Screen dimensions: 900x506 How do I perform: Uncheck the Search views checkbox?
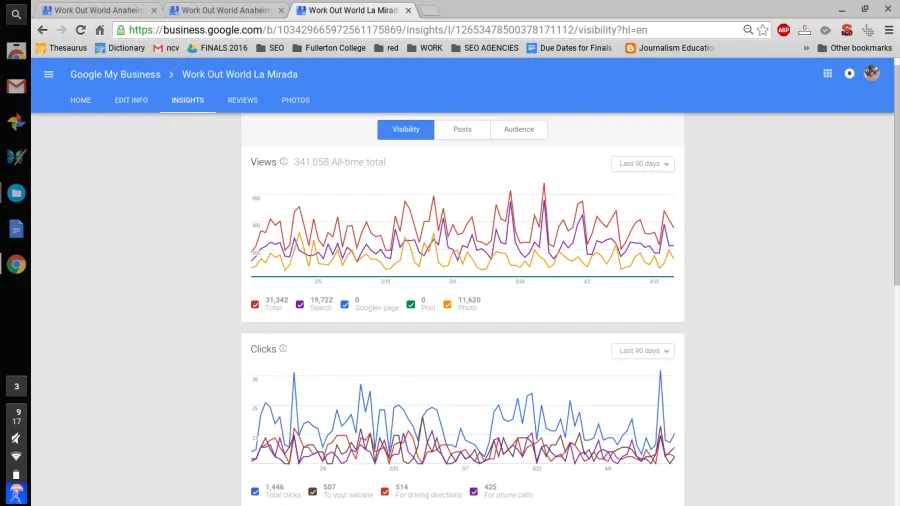(x=301, y=302)
